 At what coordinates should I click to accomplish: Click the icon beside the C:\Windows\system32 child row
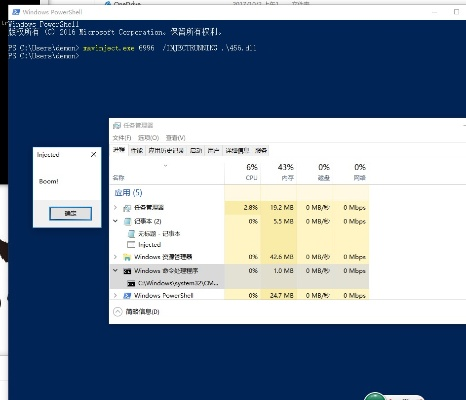131,283
